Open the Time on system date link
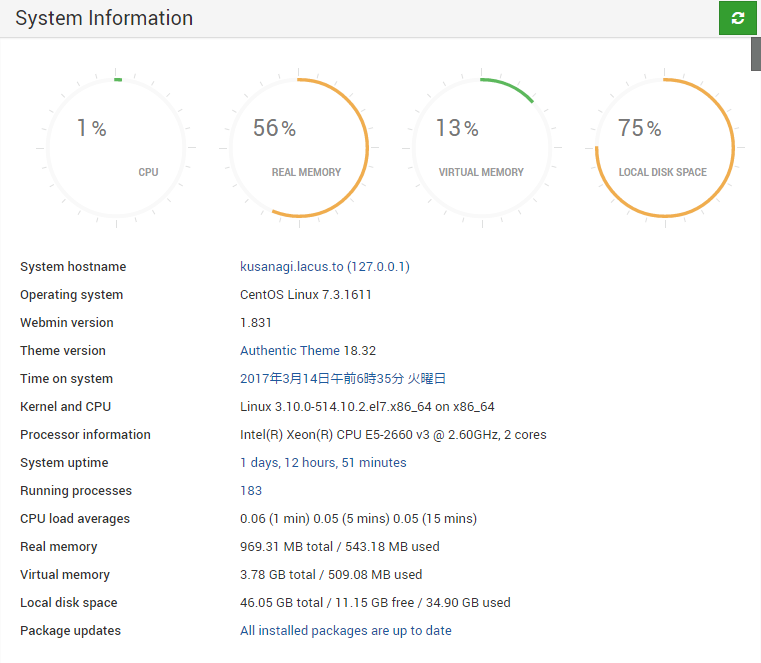The height and width of the screenshot is (663, 761). pyautogui.click(x=342, y=379)
